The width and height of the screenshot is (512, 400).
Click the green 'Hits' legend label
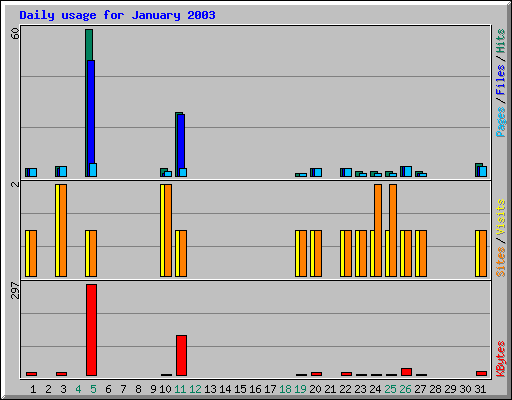tap(500, 41)
